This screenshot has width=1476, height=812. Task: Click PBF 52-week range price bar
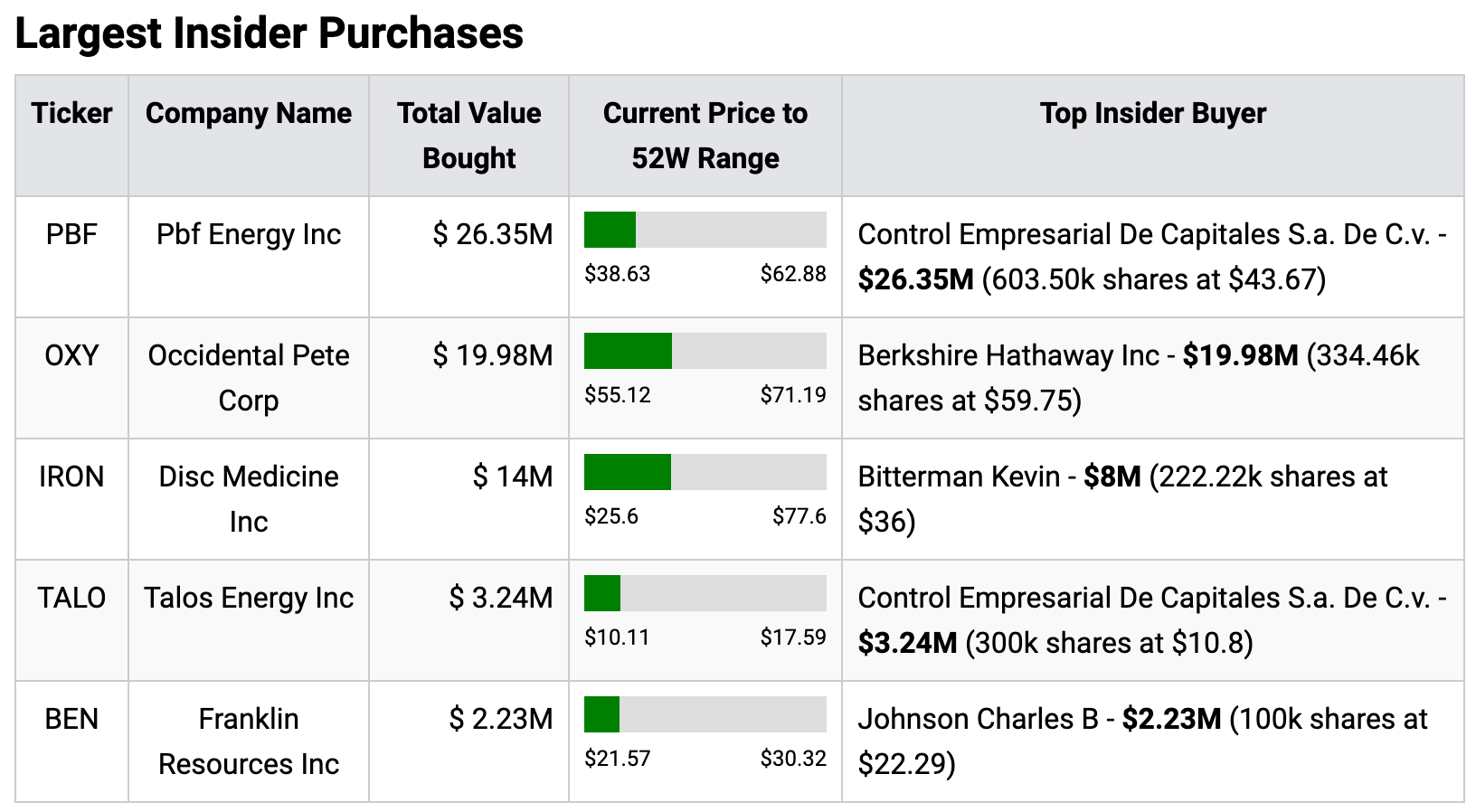pos(705,230)
